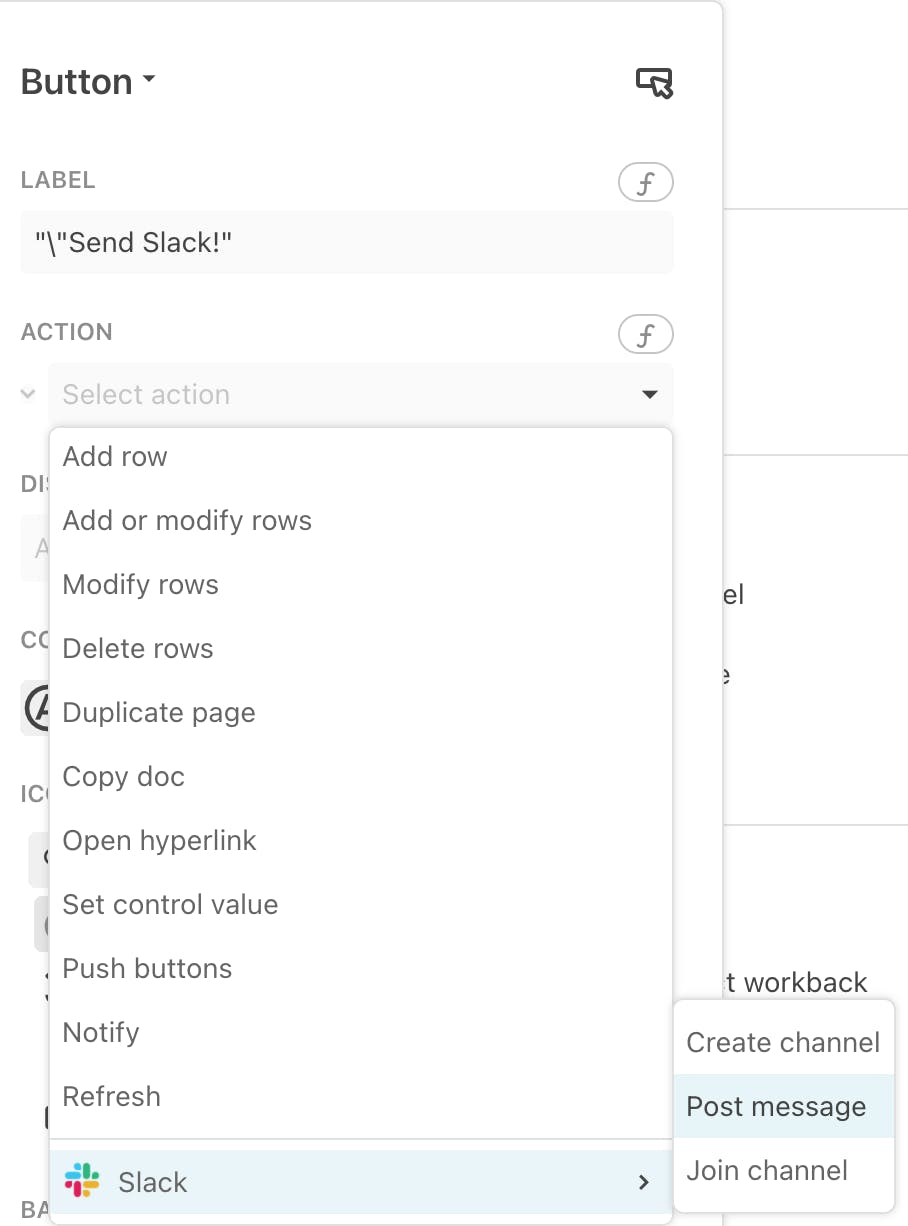Pick Duplicate page action
This screenshot has height=1226, width=908.
point(360,713)
